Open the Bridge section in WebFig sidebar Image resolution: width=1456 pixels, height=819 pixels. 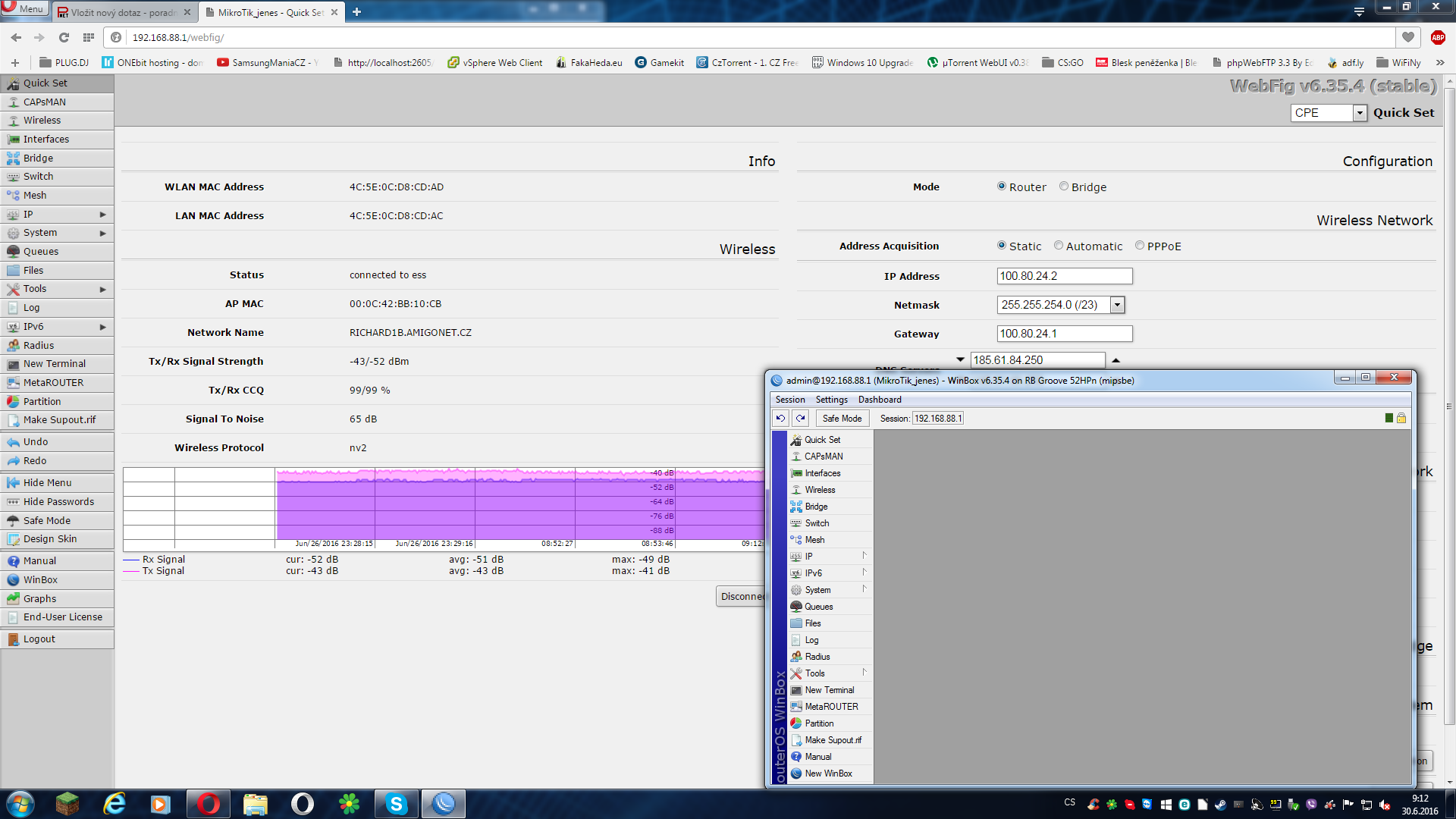38,158
